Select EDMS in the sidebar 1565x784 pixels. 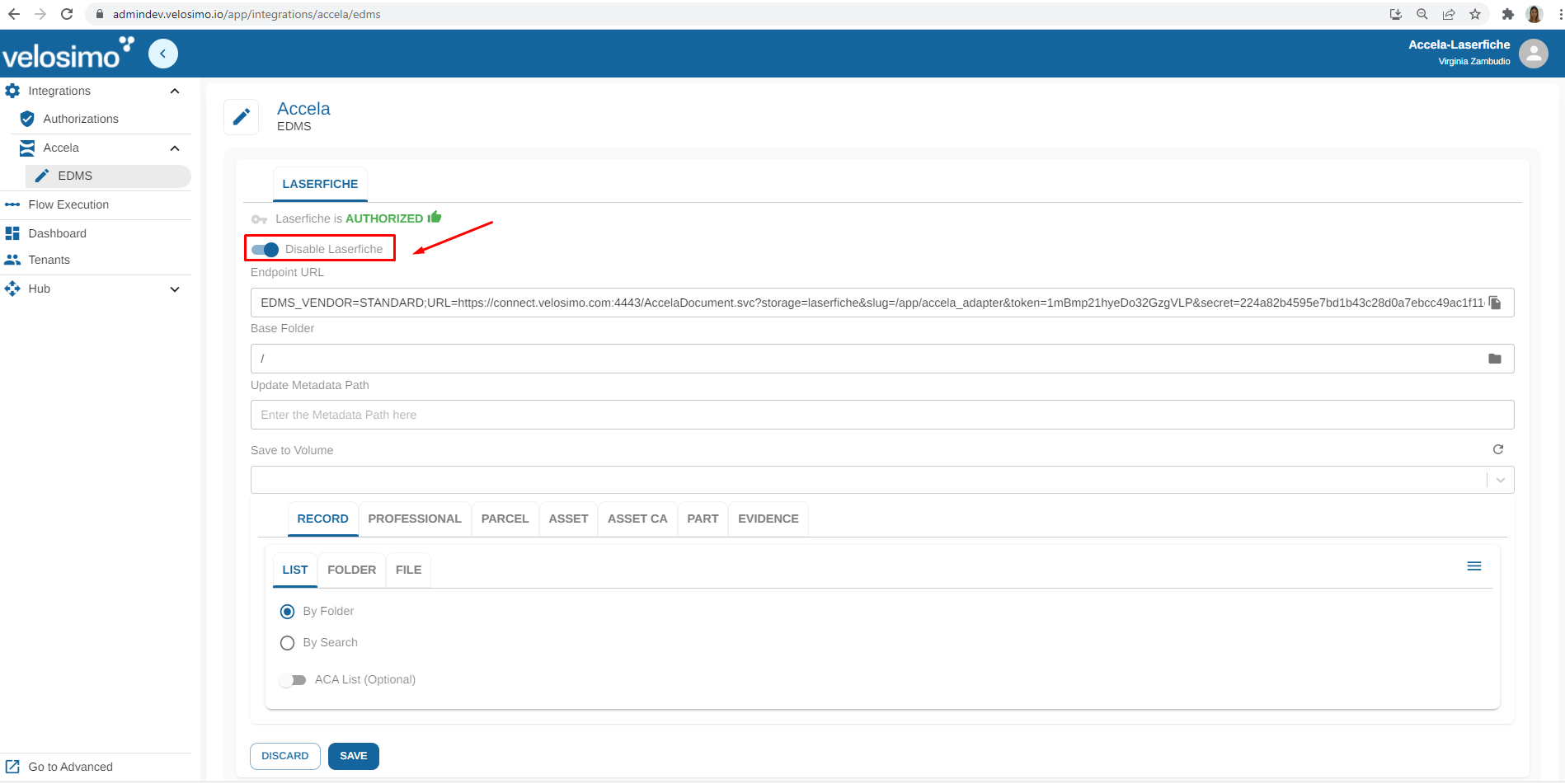point(108,176)
